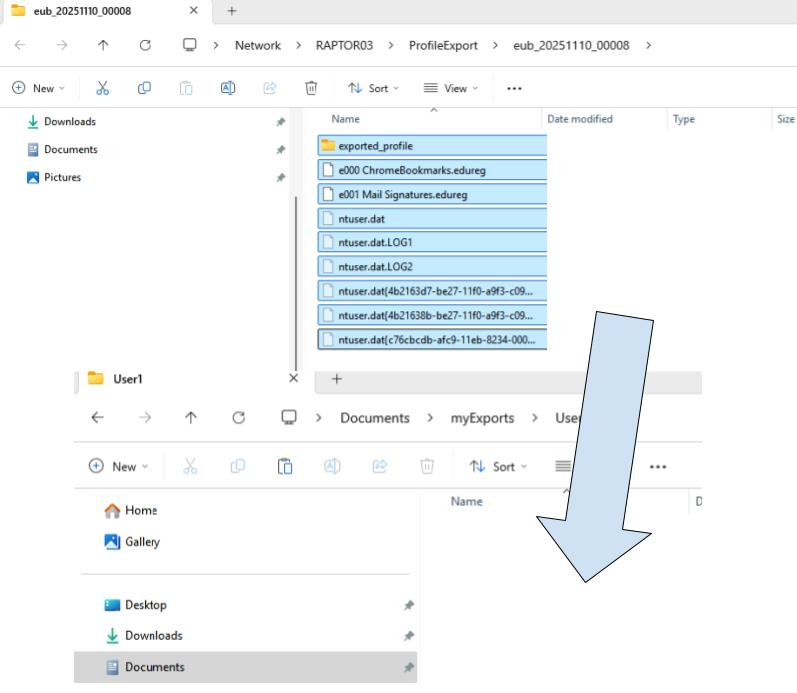Open new tab next to User1 tab

tap(337, 379)
